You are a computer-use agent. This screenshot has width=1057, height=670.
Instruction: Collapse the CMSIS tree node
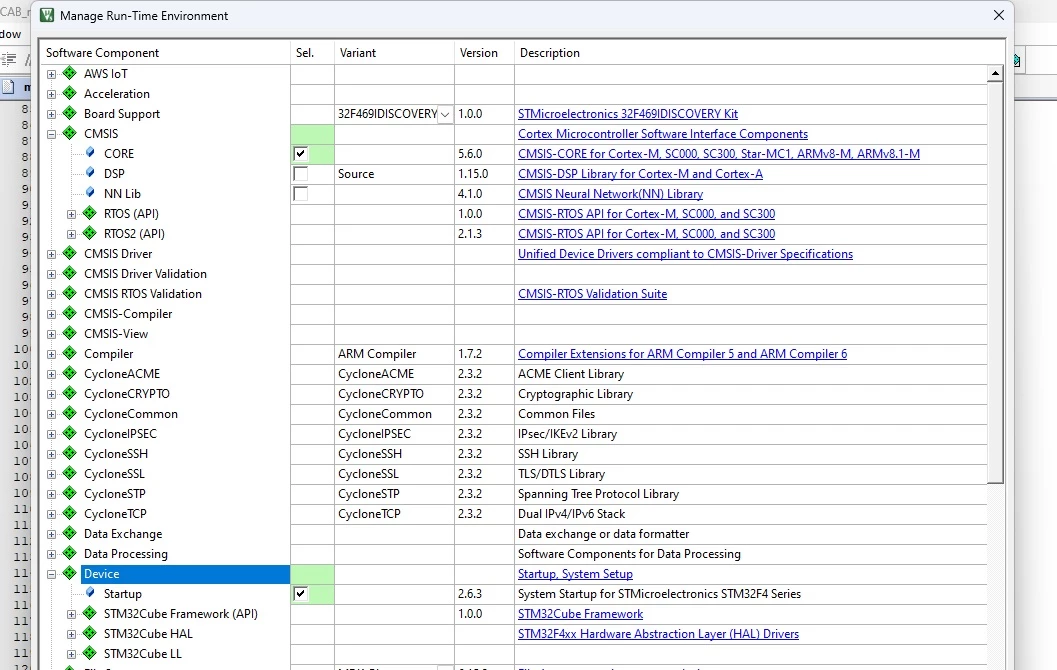pos(51,134)
